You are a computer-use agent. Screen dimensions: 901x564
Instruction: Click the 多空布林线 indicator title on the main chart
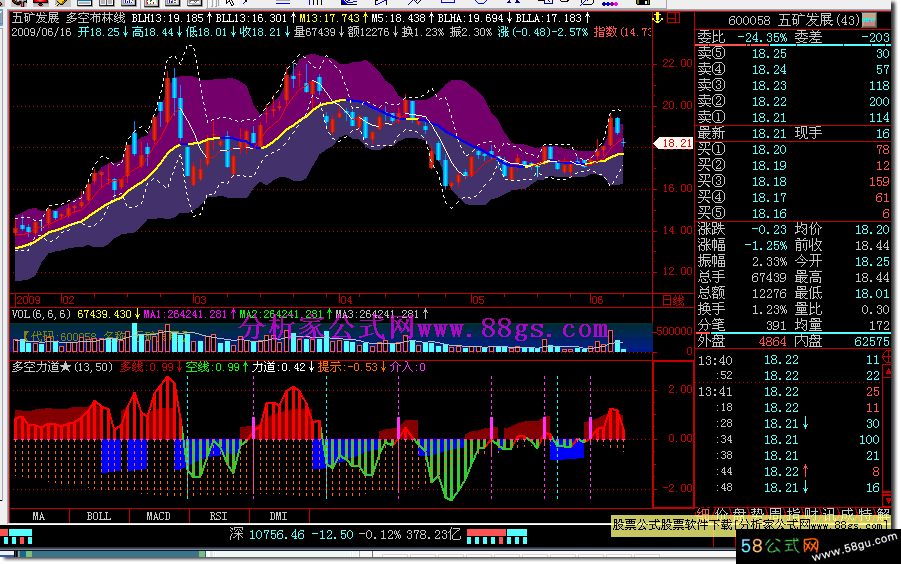95,18
